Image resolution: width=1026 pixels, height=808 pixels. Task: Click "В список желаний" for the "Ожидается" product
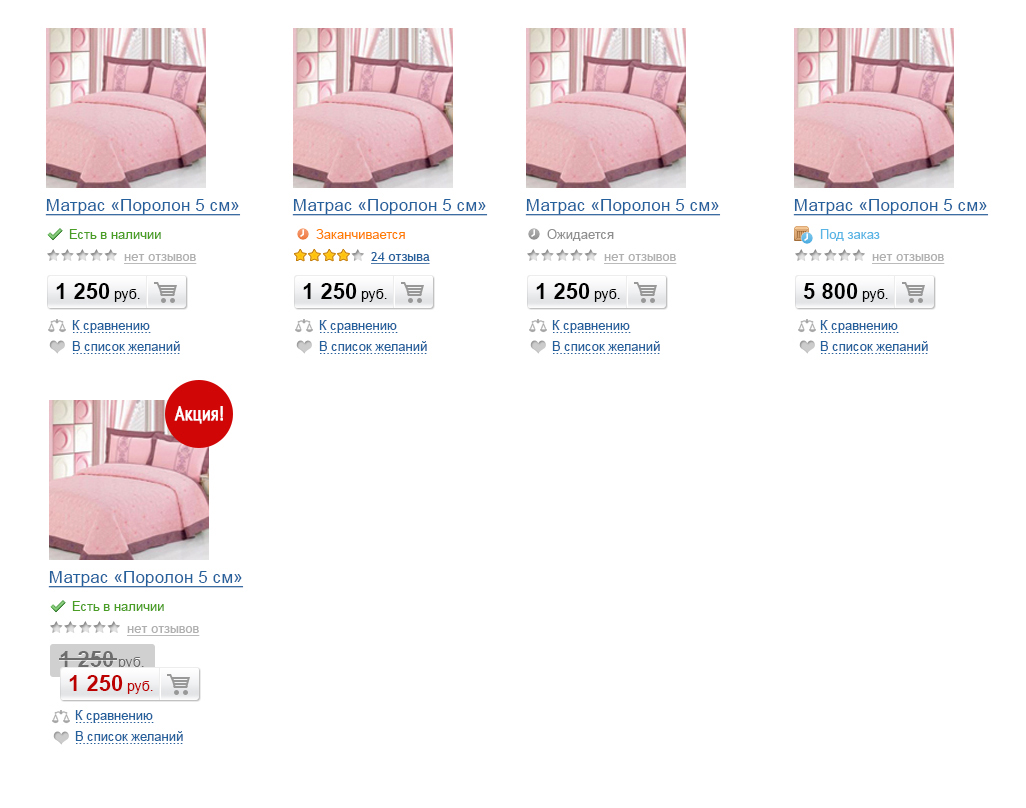pyautogui.click(x=605, y=347)
